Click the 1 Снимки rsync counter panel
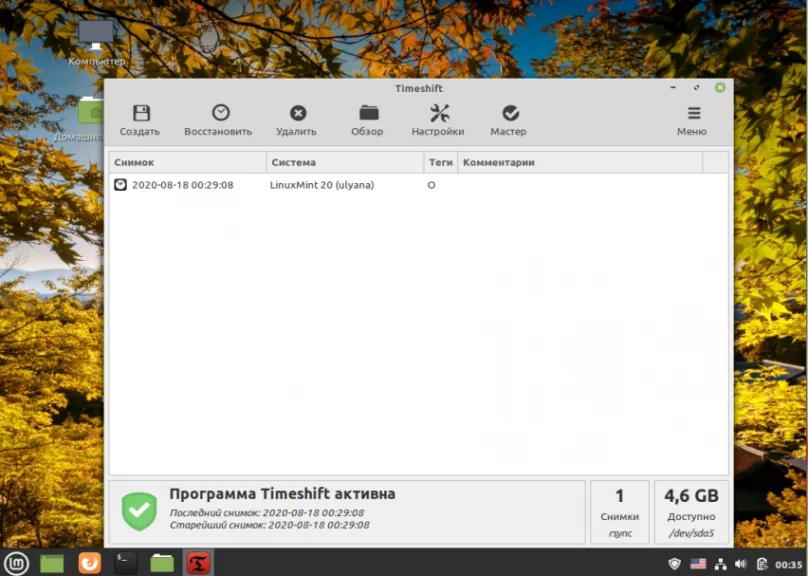The image size is (808, 576). click(x=619, y=512)
